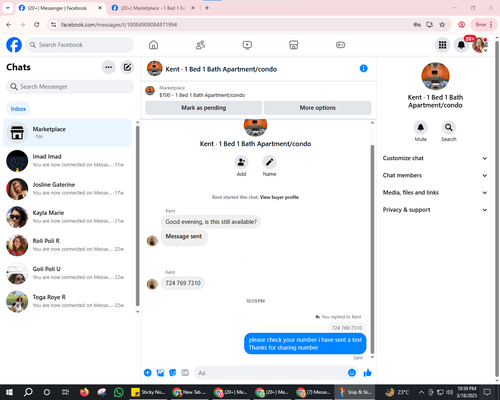Viewport: 500px width, 400px height.
Task: Click conversation messages scrollbar
Action: click(x=372, y=249)
